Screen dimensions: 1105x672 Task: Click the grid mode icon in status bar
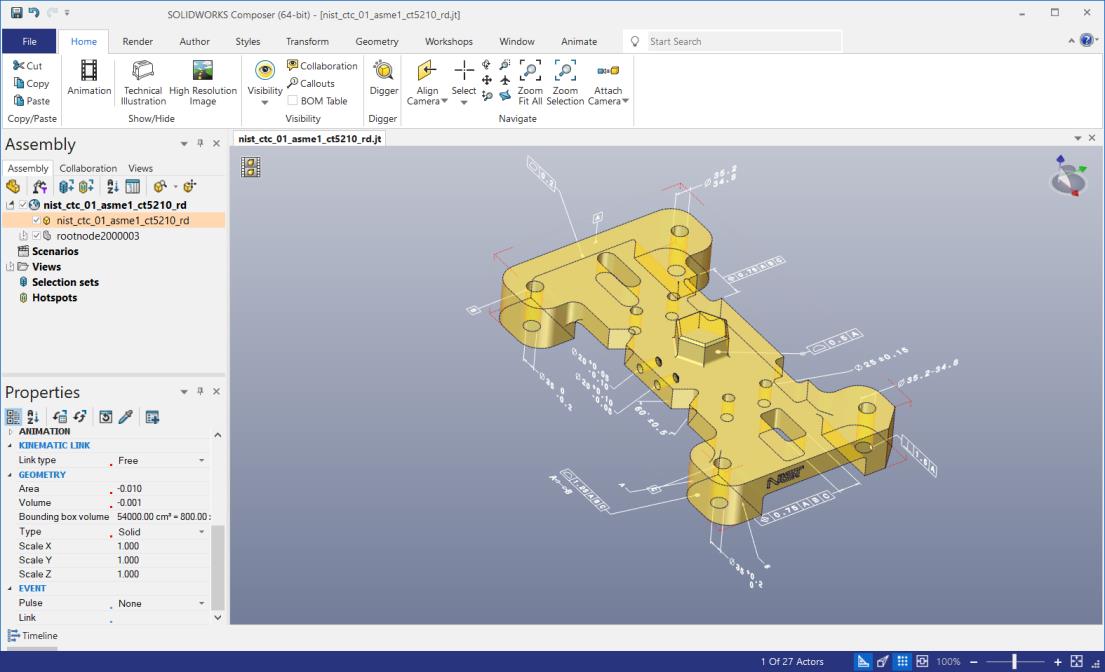902,661
